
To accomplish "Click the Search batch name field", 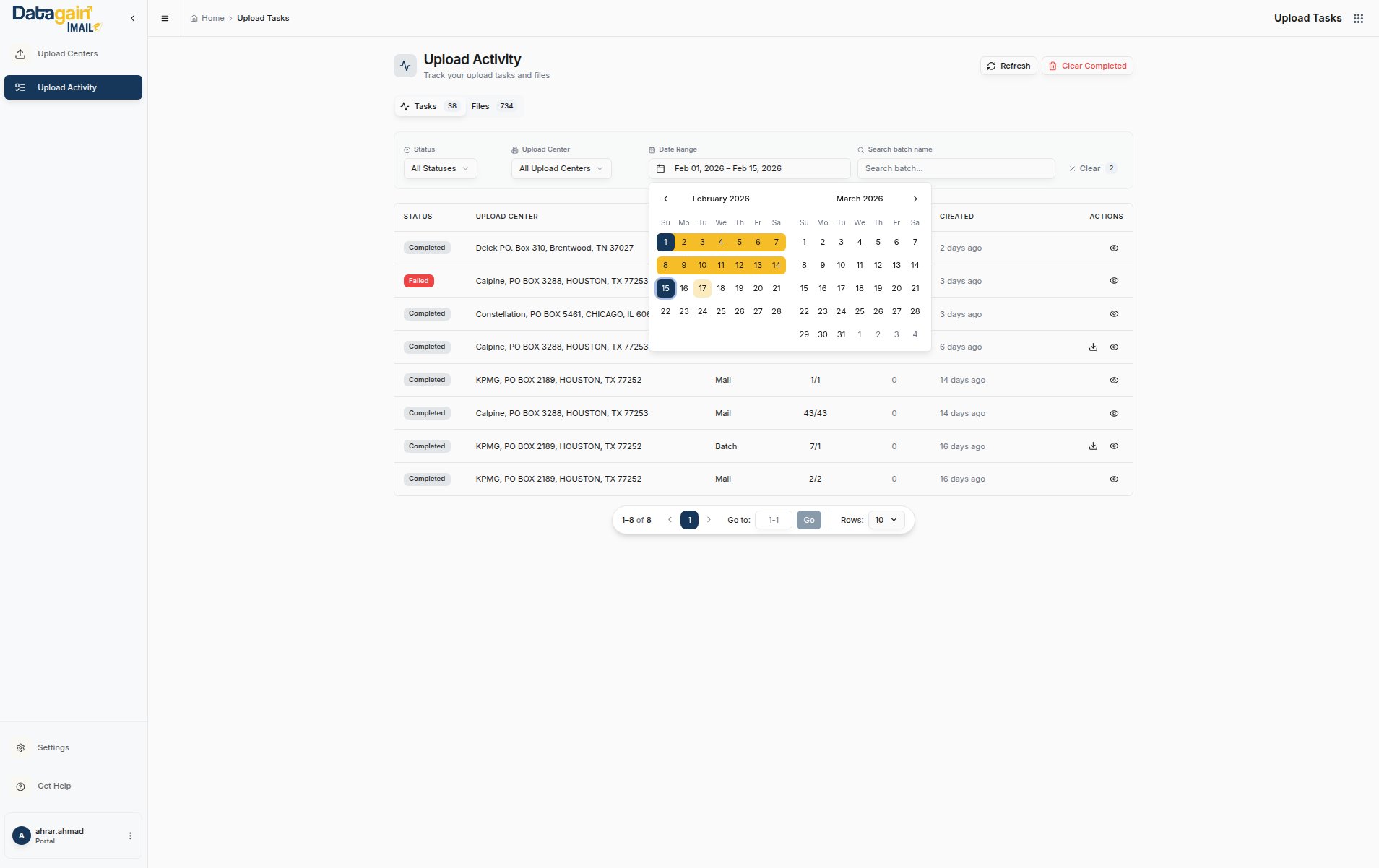I will tap(956, 168).
